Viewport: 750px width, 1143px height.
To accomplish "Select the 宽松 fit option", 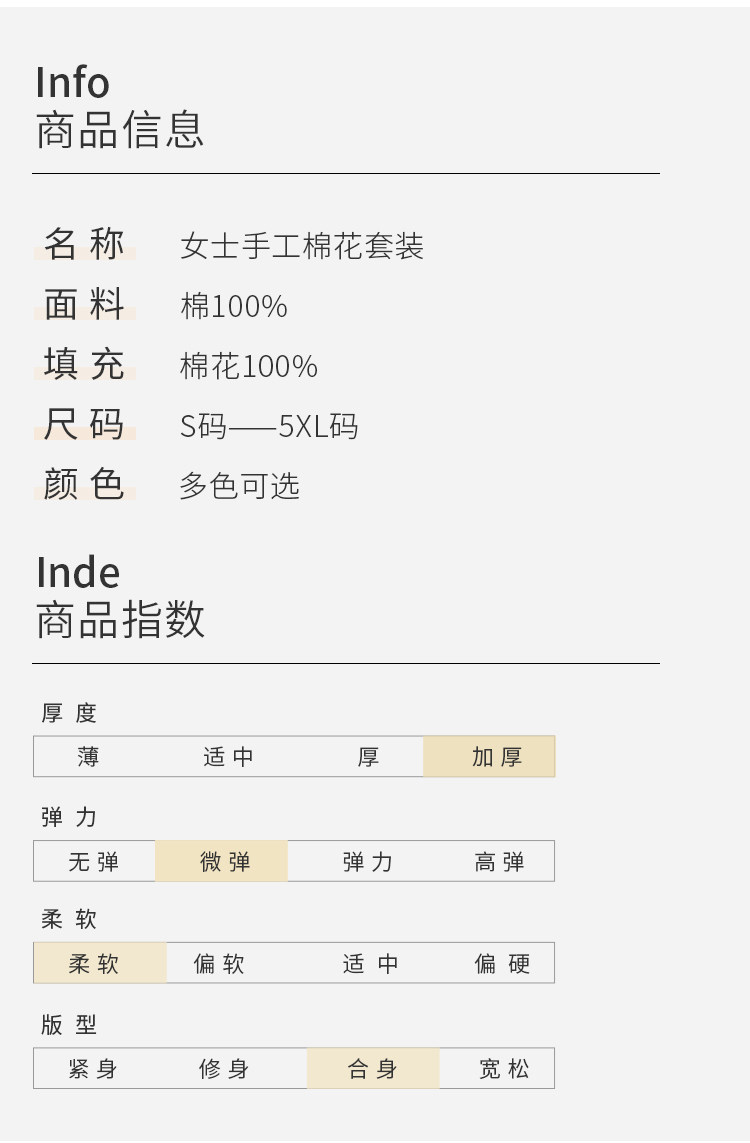I will [504, 1069].
